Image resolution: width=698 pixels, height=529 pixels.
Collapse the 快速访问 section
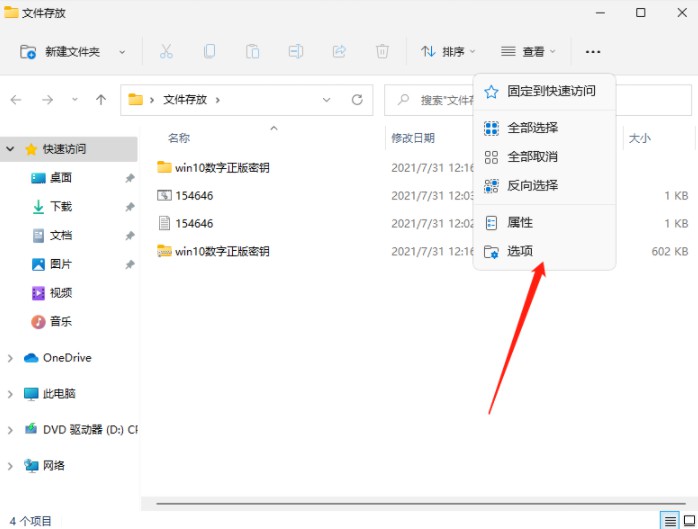[x=10, y=149]
